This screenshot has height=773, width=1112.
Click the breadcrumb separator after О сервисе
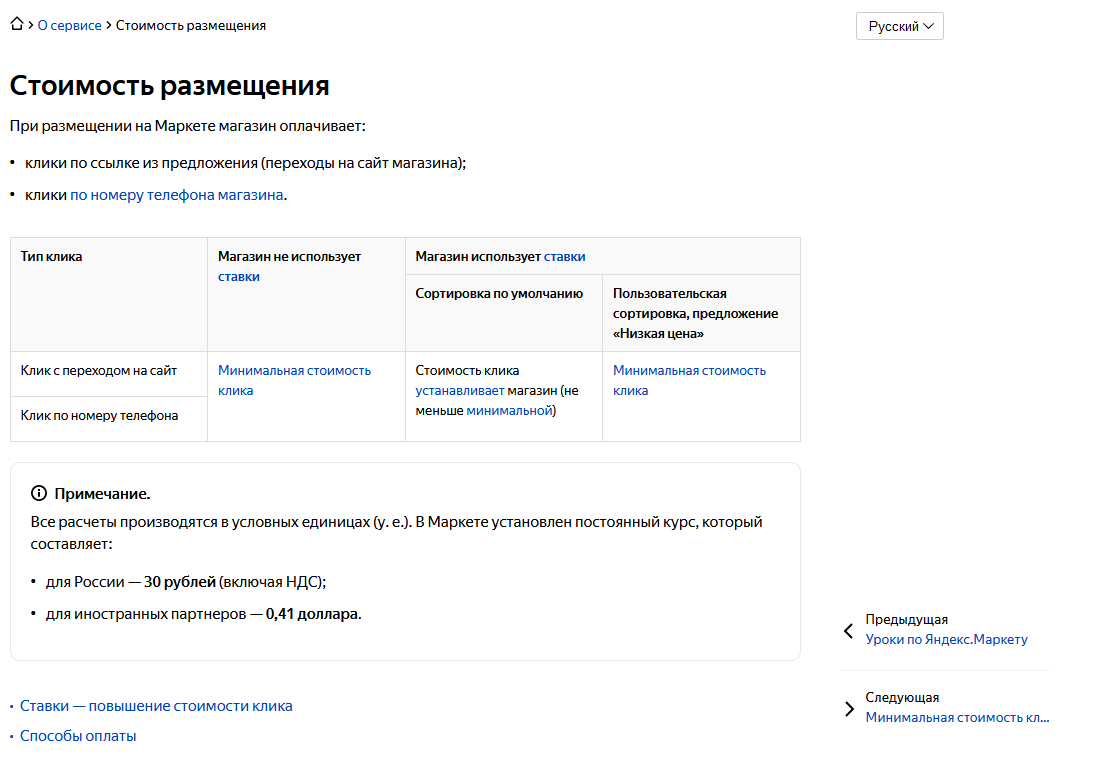point(107,25)
